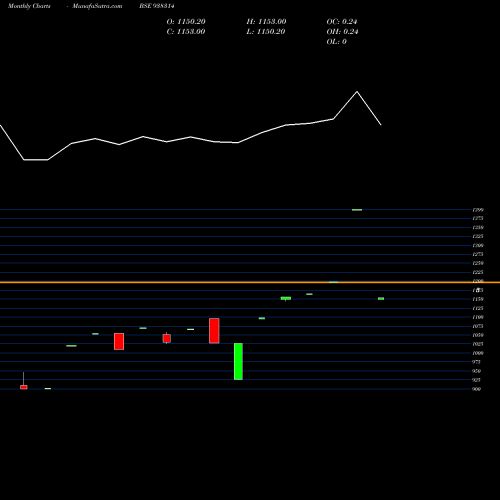Click the '925' axis label
Image resolution: width=500 pixels, height=500 pixels.
[477, 380]
